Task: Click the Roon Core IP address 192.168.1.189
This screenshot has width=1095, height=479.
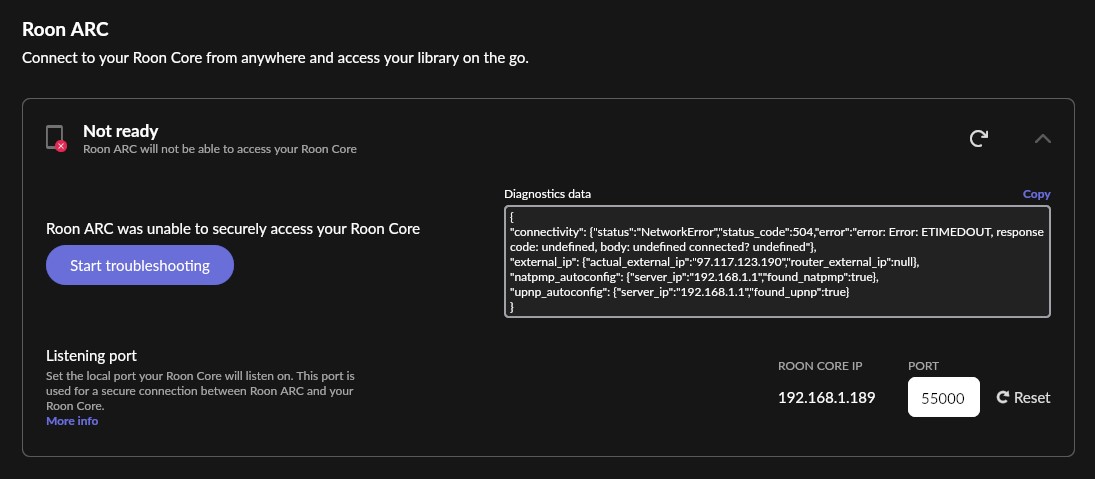Action: pyautogui.click(x=827, y=398)
